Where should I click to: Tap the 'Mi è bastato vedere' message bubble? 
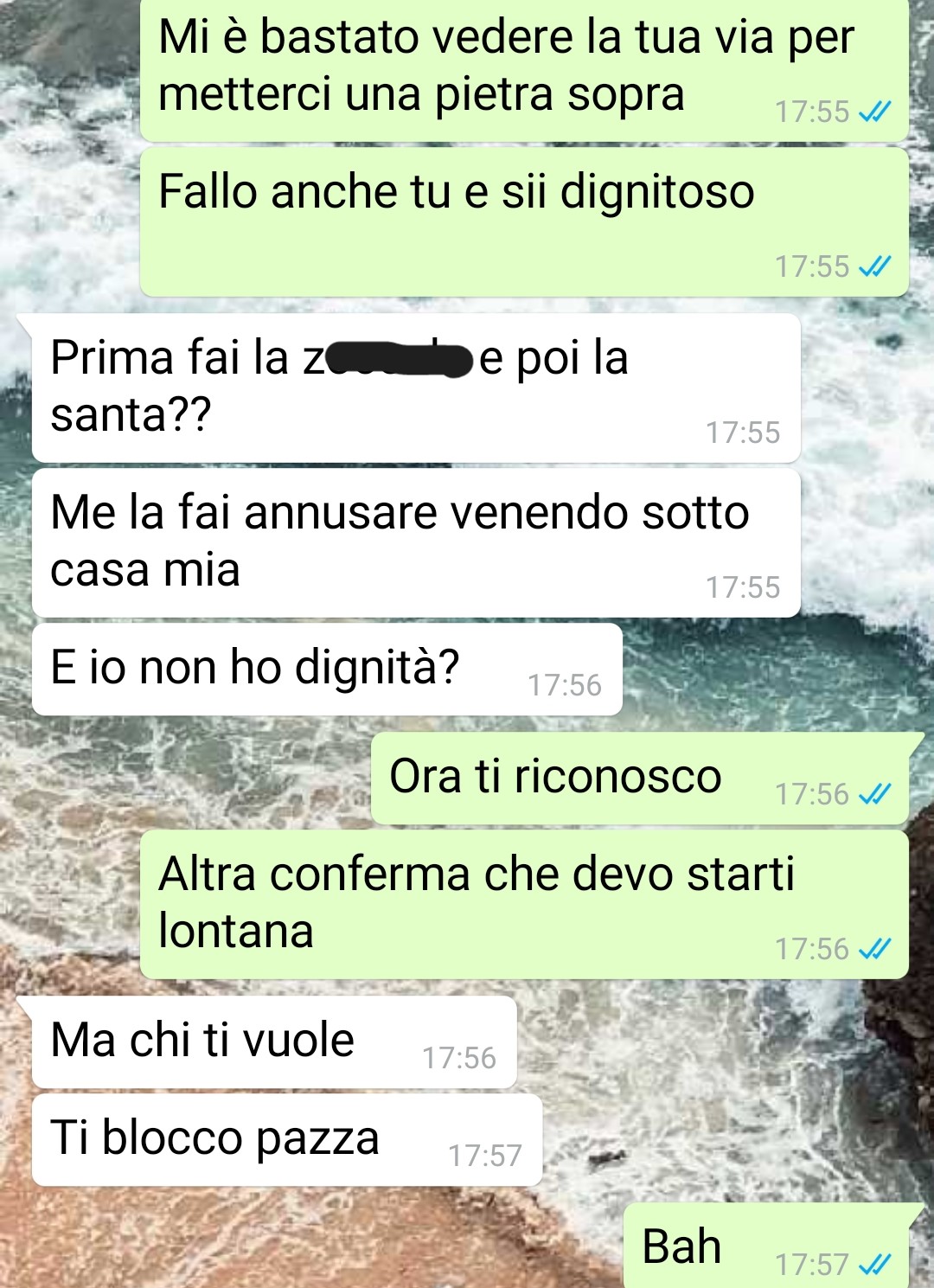click(x=524, y=69)
